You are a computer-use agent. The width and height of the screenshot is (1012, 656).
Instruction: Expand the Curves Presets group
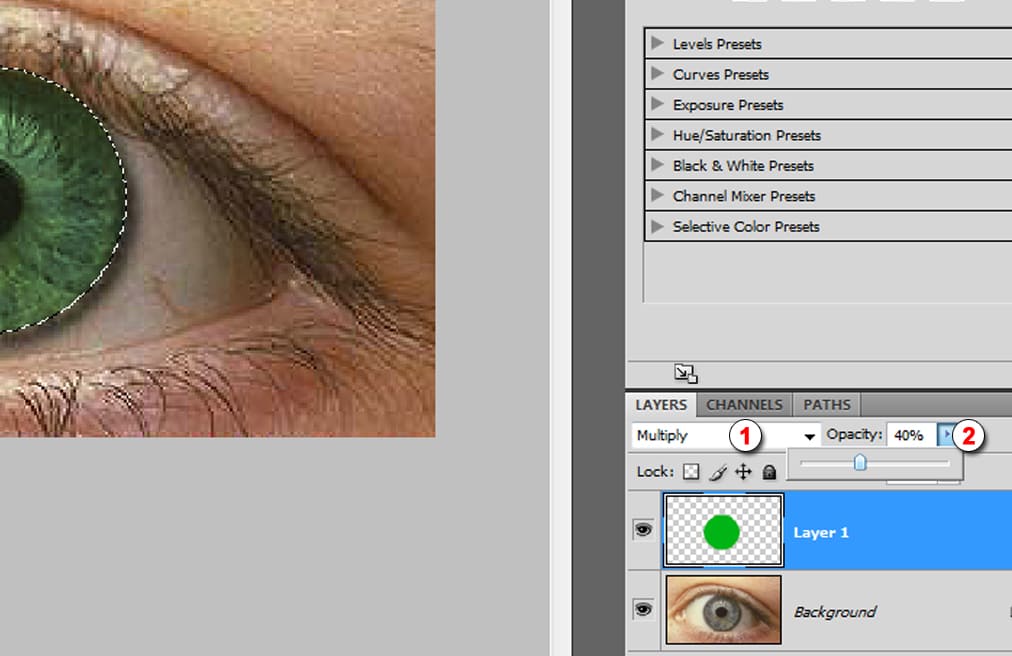[657, 74]
